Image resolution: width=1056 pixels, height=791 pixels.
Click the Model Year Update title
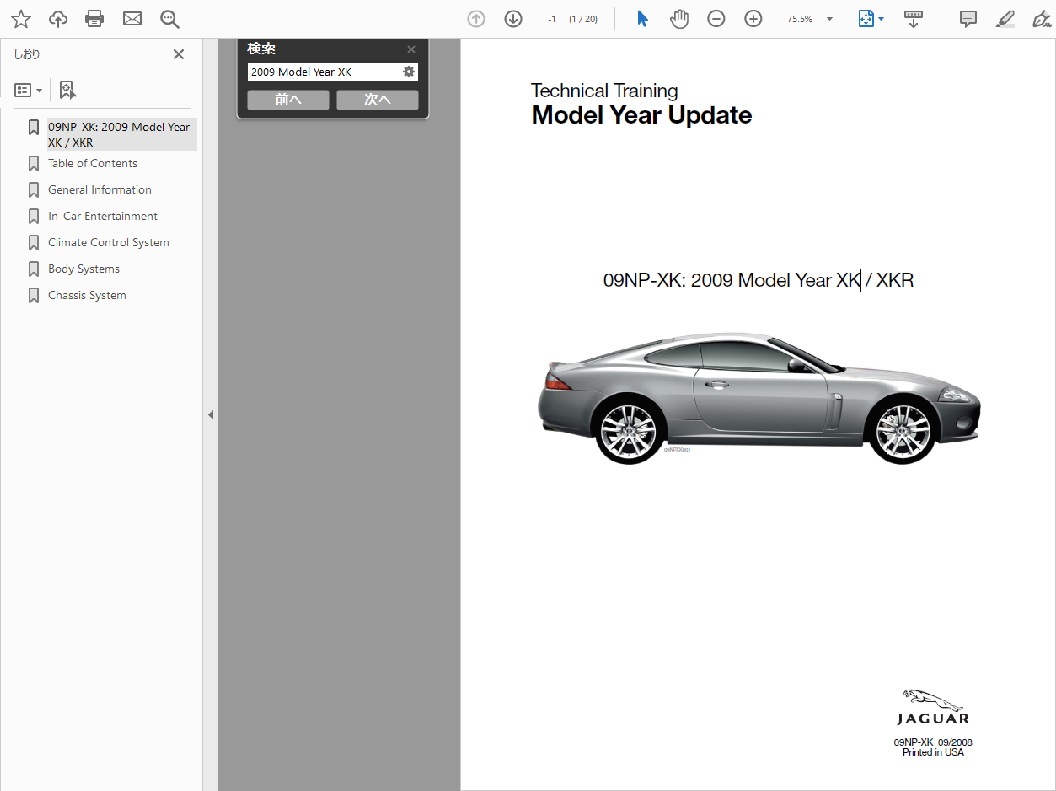[x=641, y=115]
